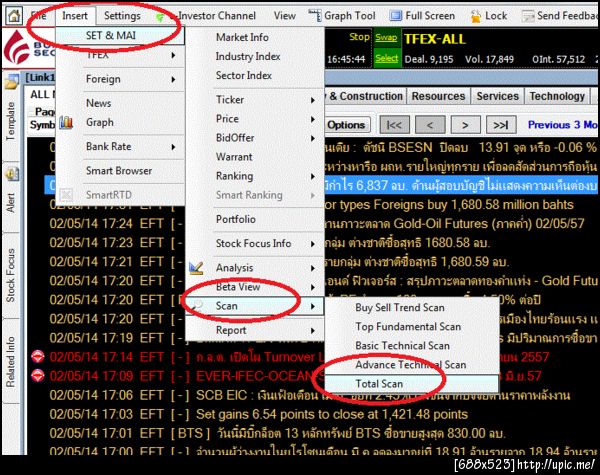Open the Related Info side tab
The image size is (600, 475).
click(x=10, y=362)
